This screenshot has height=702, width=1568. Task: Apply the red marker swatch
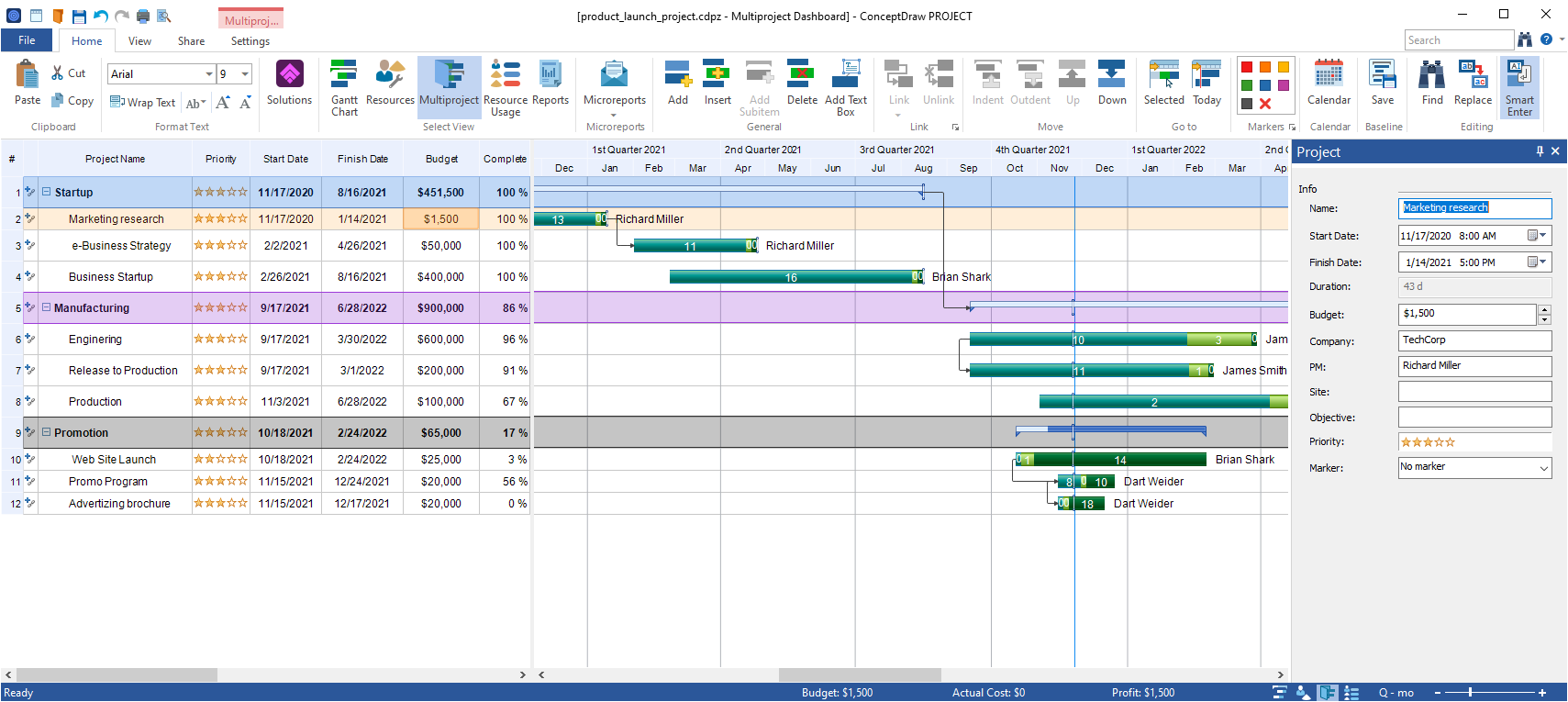click(1247, 67)
